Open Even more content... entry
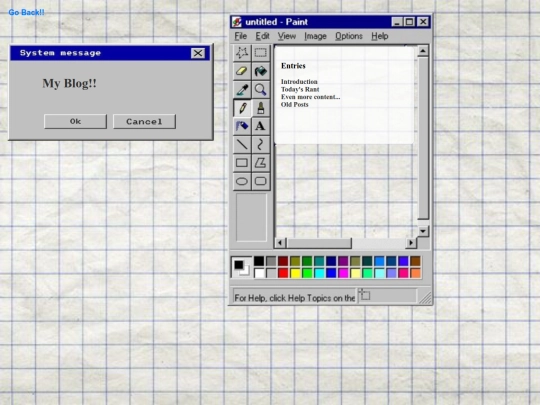The width and height of the screenshot is (540, 405). tap(310, 97)
